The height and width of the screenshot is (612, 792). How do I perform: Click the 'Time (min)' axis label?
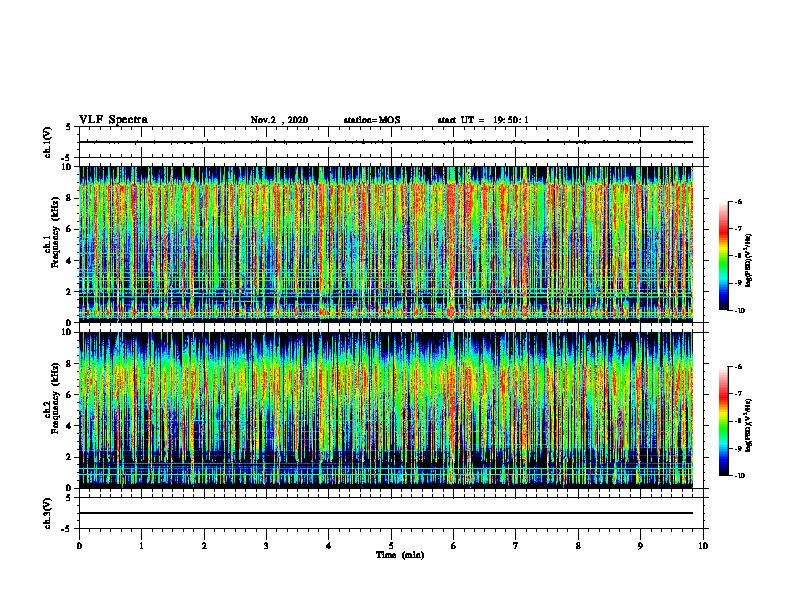click(400, 555)
